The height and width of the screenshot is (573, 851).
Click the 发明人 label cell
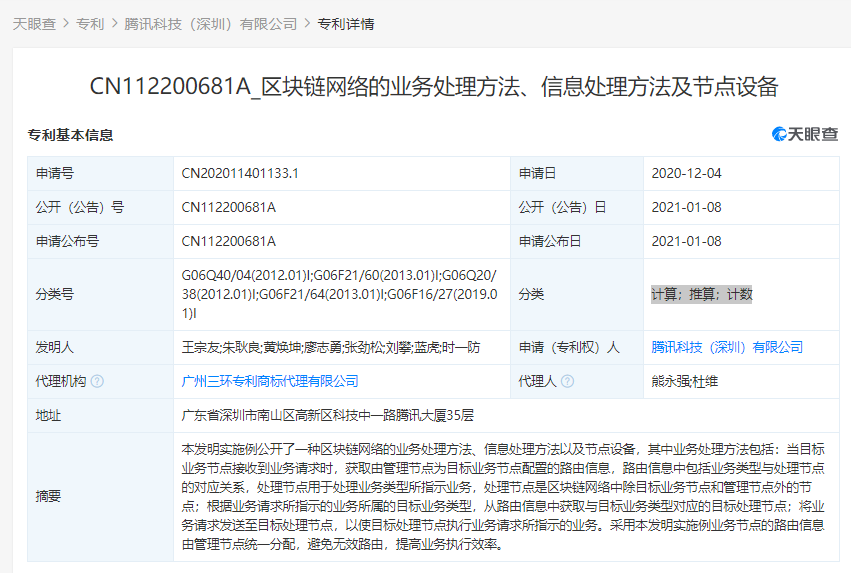[x=100, y=347]
